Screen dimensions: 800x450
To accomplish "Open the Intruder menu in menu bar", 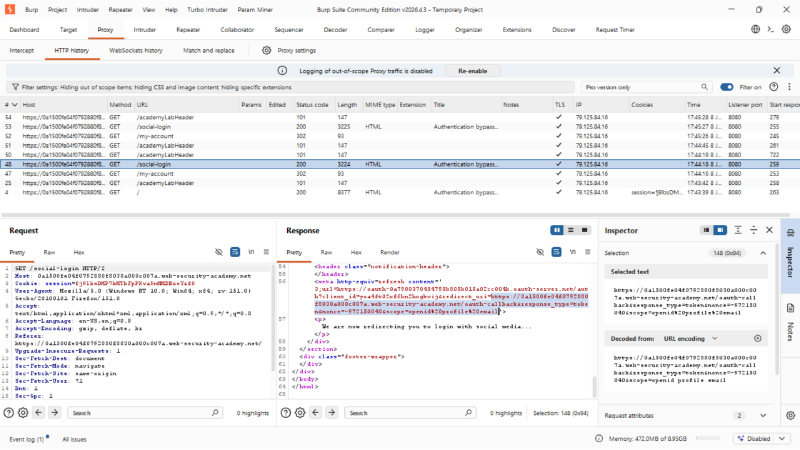I will click(x=88, y=9).
